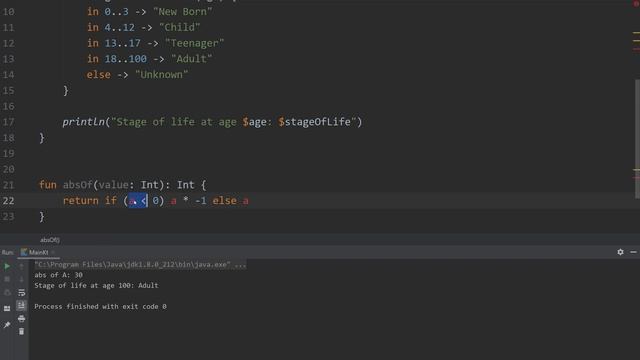Clear console with the trash icon
Image resolution: width=640 pixels, height=360 pixels.
(21, 331)
